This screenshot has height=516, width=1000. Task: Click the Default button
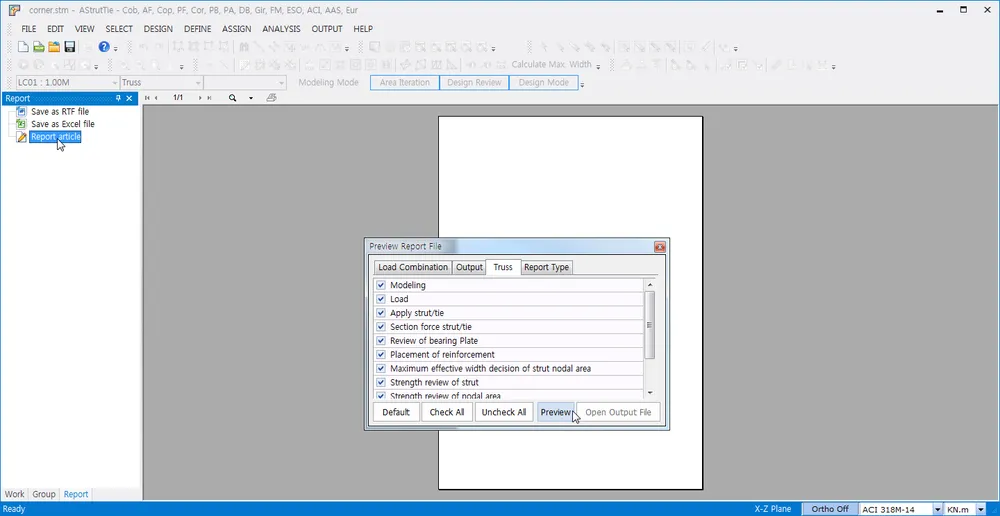coord(396,412)
